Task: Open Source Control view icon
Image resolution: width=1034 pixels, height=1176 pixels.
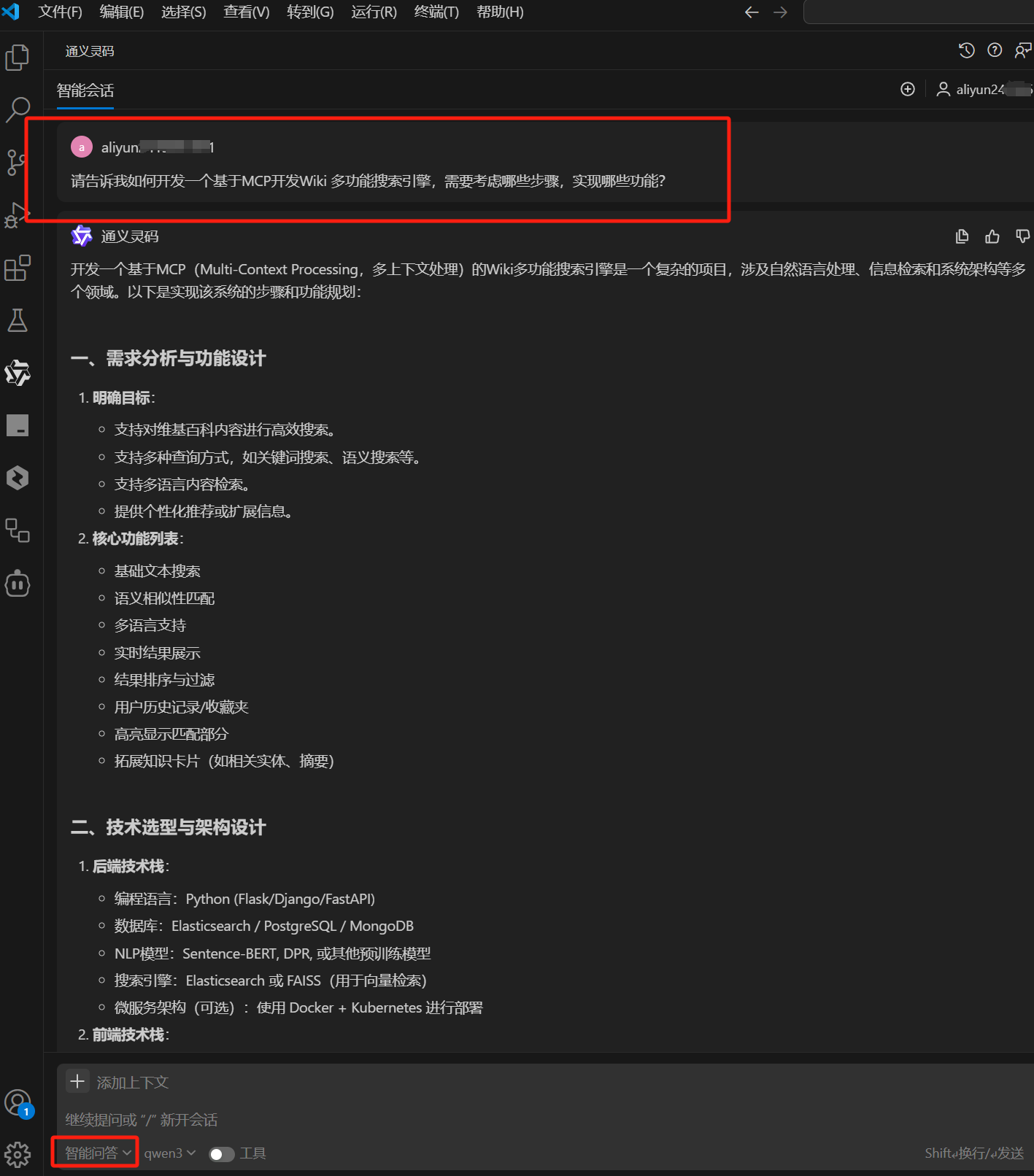Action: (x=15, y=163)
